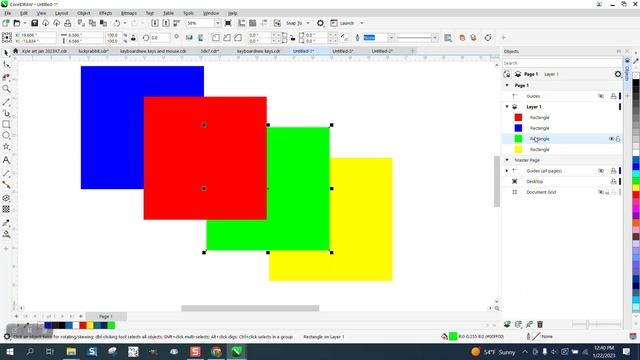Open the outline width dropdown
The height and width of the screenshot is (360, 640).
pyautogui.click(x=391, y=38)
